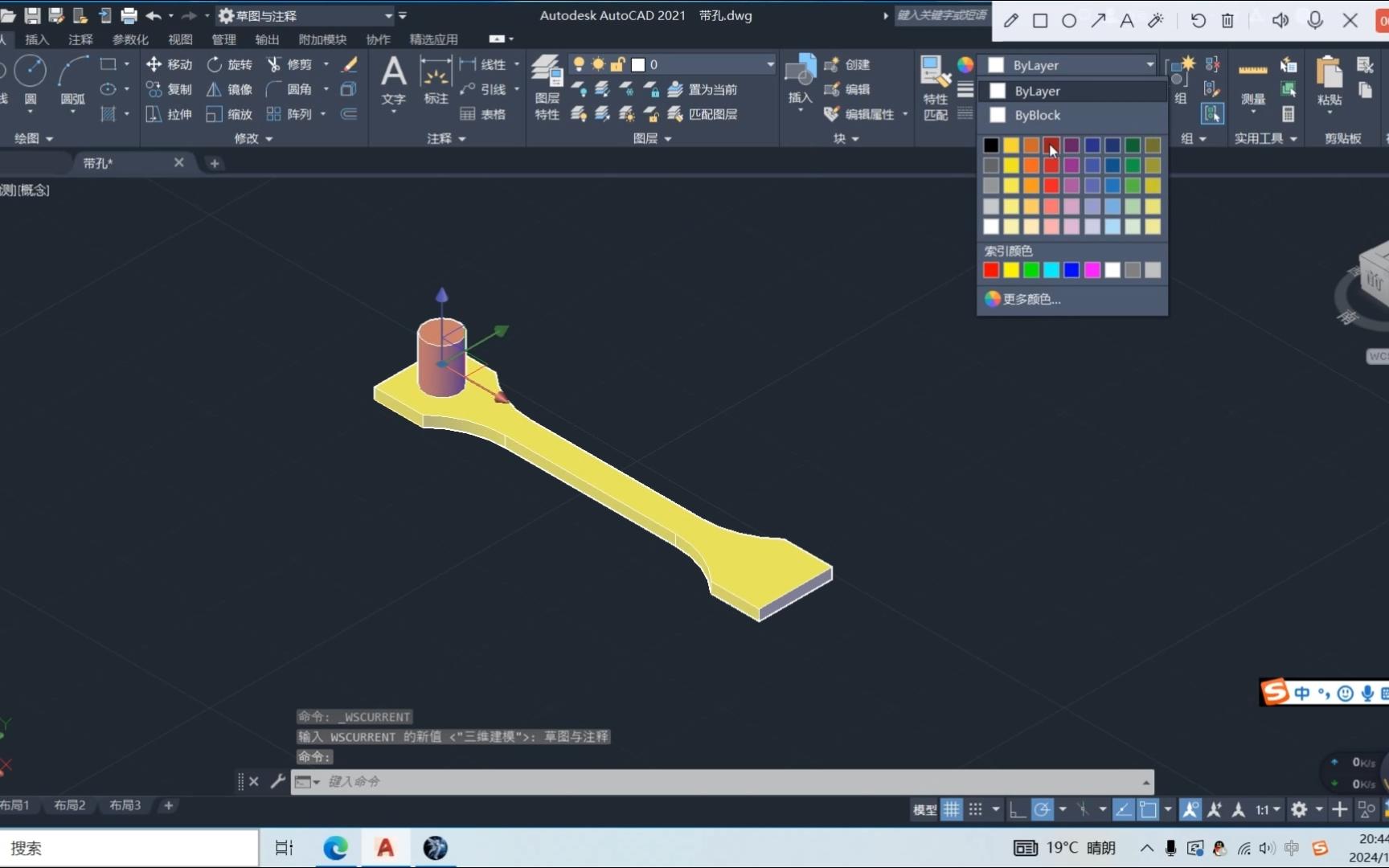Select the Array (阵列) tool

point(290,114)
